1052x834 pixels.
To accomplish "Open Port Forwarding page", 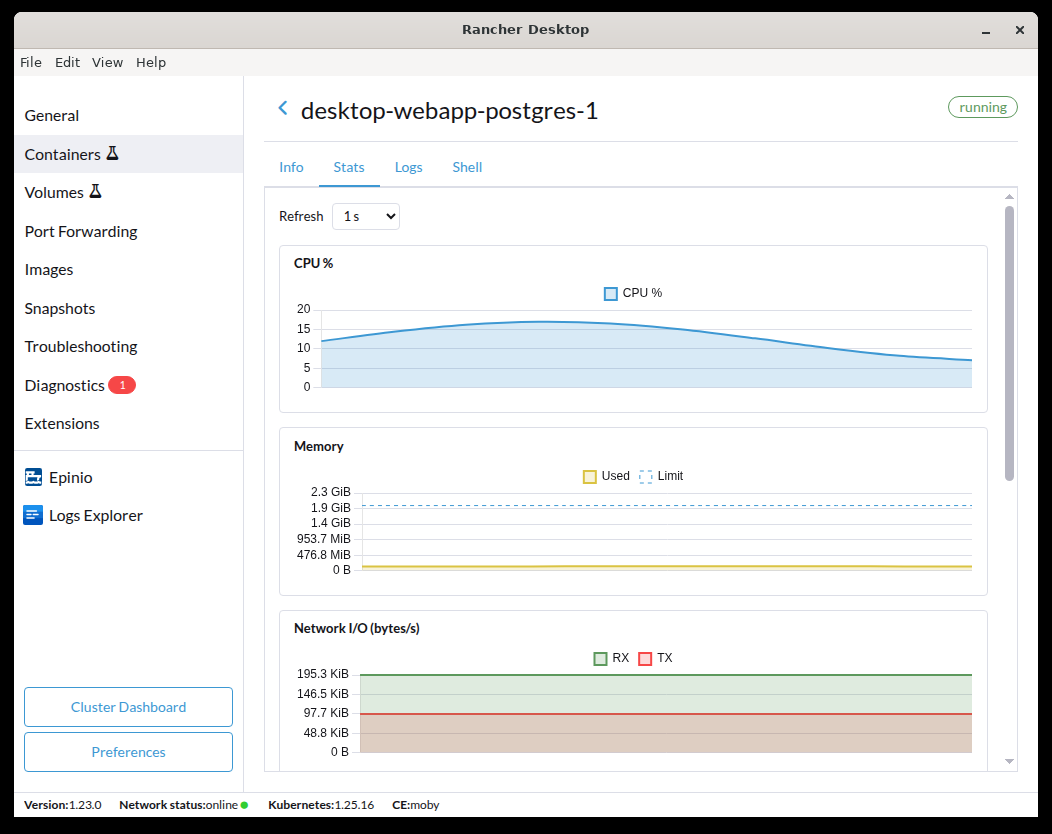I will pyautogui.click(x=129, y=231).
